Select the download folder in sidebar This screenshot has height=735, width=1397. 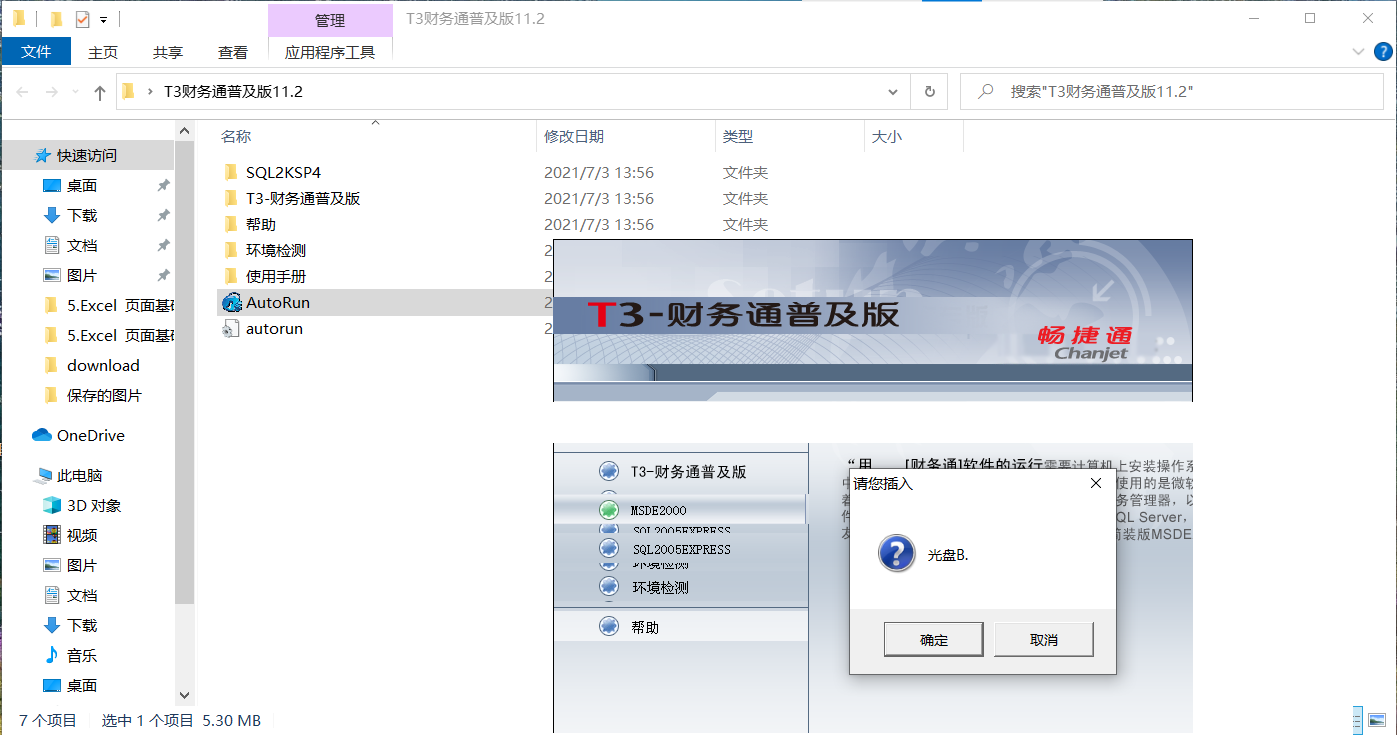pos(103,365)
